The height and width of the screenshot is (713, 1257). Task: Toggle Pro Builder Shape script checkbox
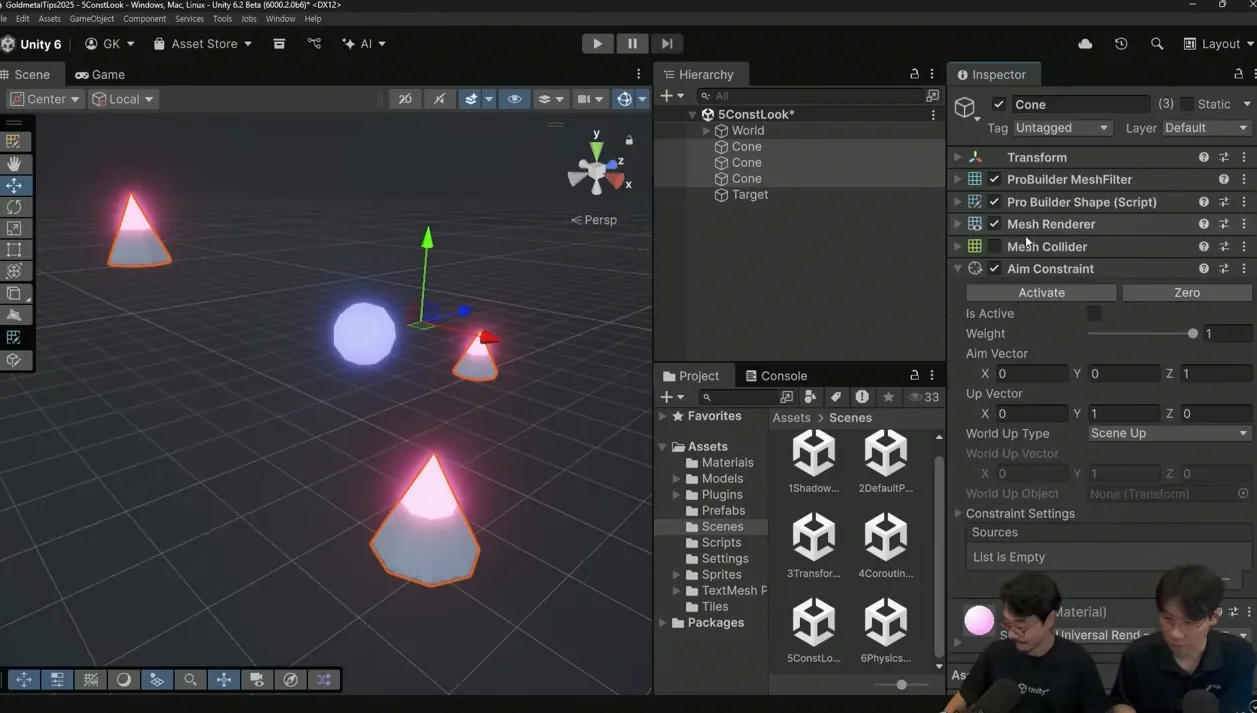(994, 202)
